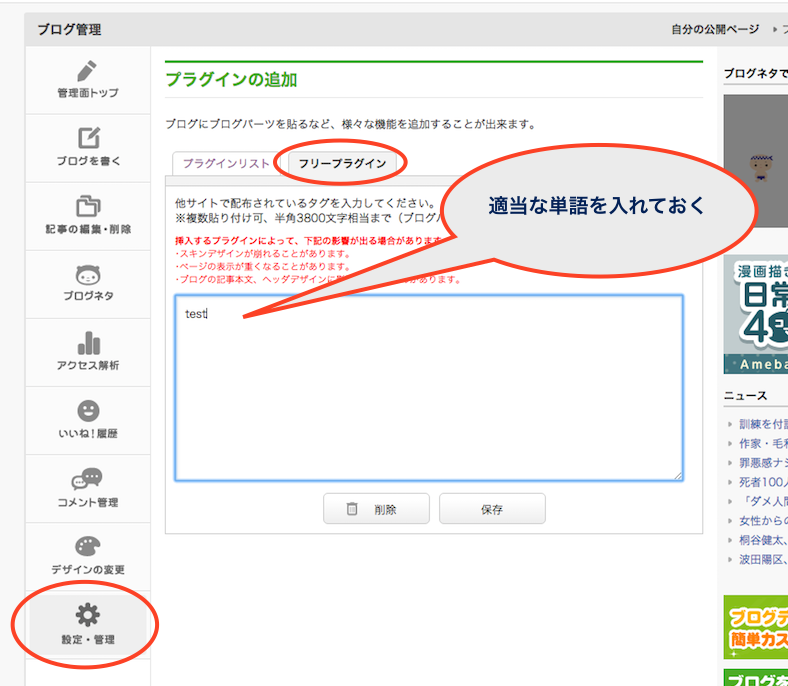The width and height of the screenshot is (788, 686).
Task: Open 自分の公開ページ link
Action: [x=715, y=29]
